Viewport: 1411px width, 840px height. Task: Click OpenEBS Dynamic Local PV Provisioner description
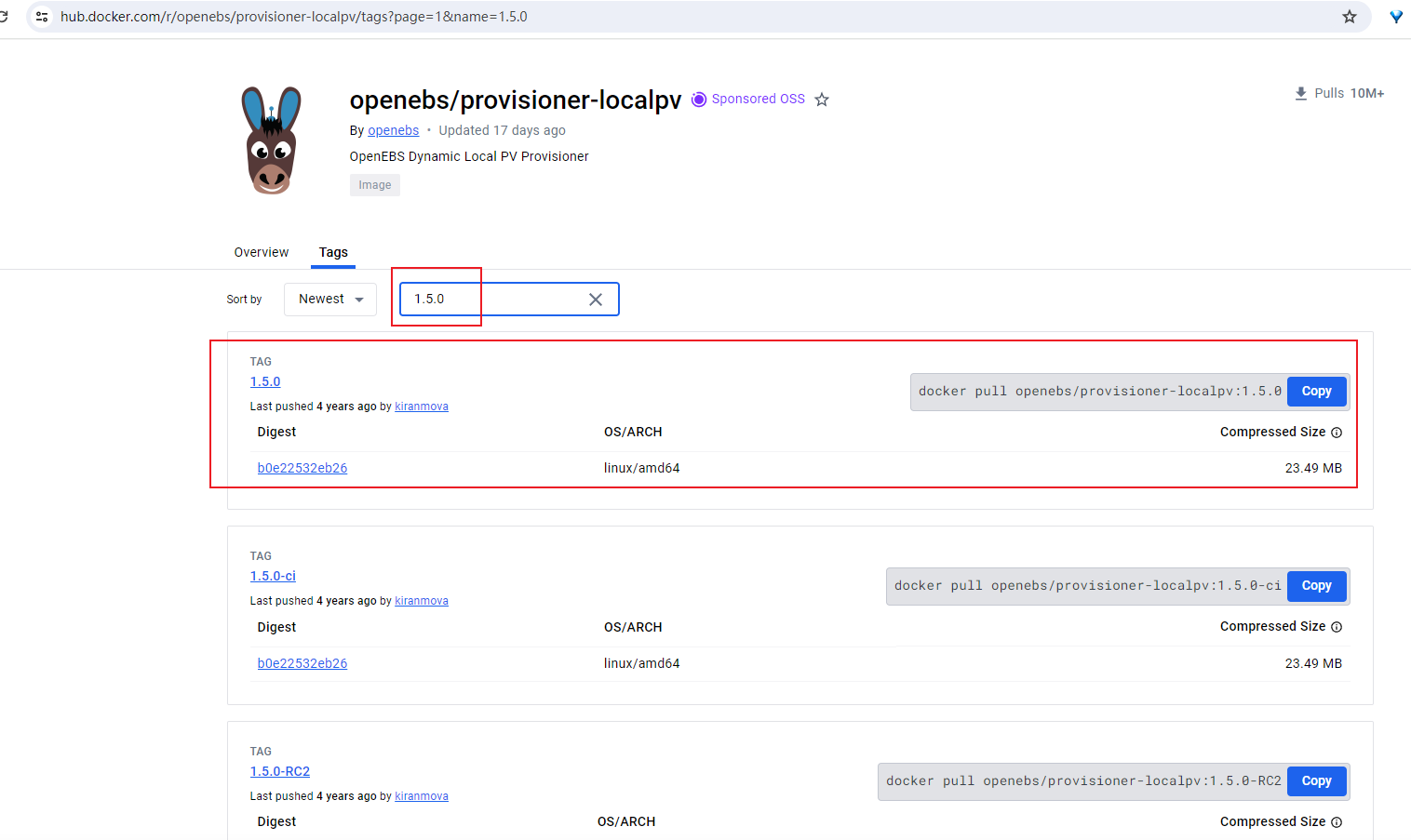coord(469,156)
